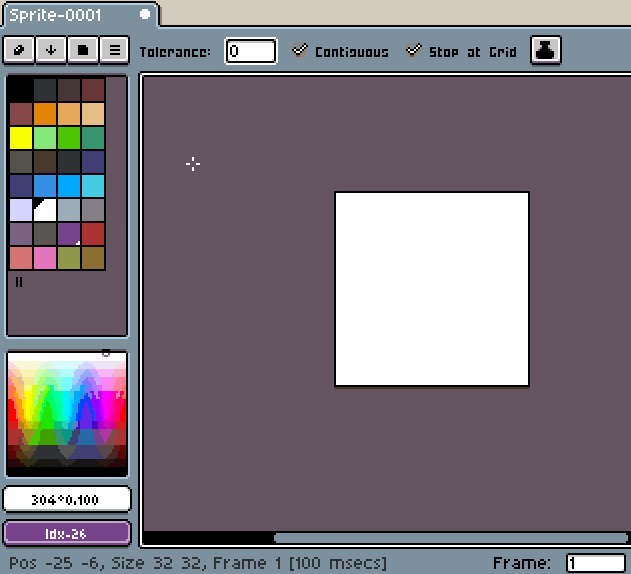
Task: Pick a color in the spectrum picker
Action: tap(67, 414)
